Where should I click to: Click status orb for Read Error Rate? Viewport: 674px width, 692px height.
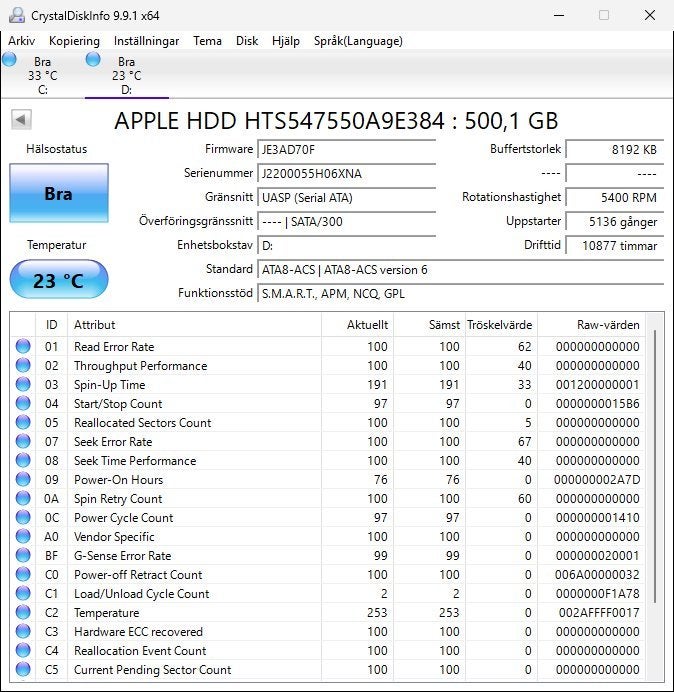tap(23, 346)
